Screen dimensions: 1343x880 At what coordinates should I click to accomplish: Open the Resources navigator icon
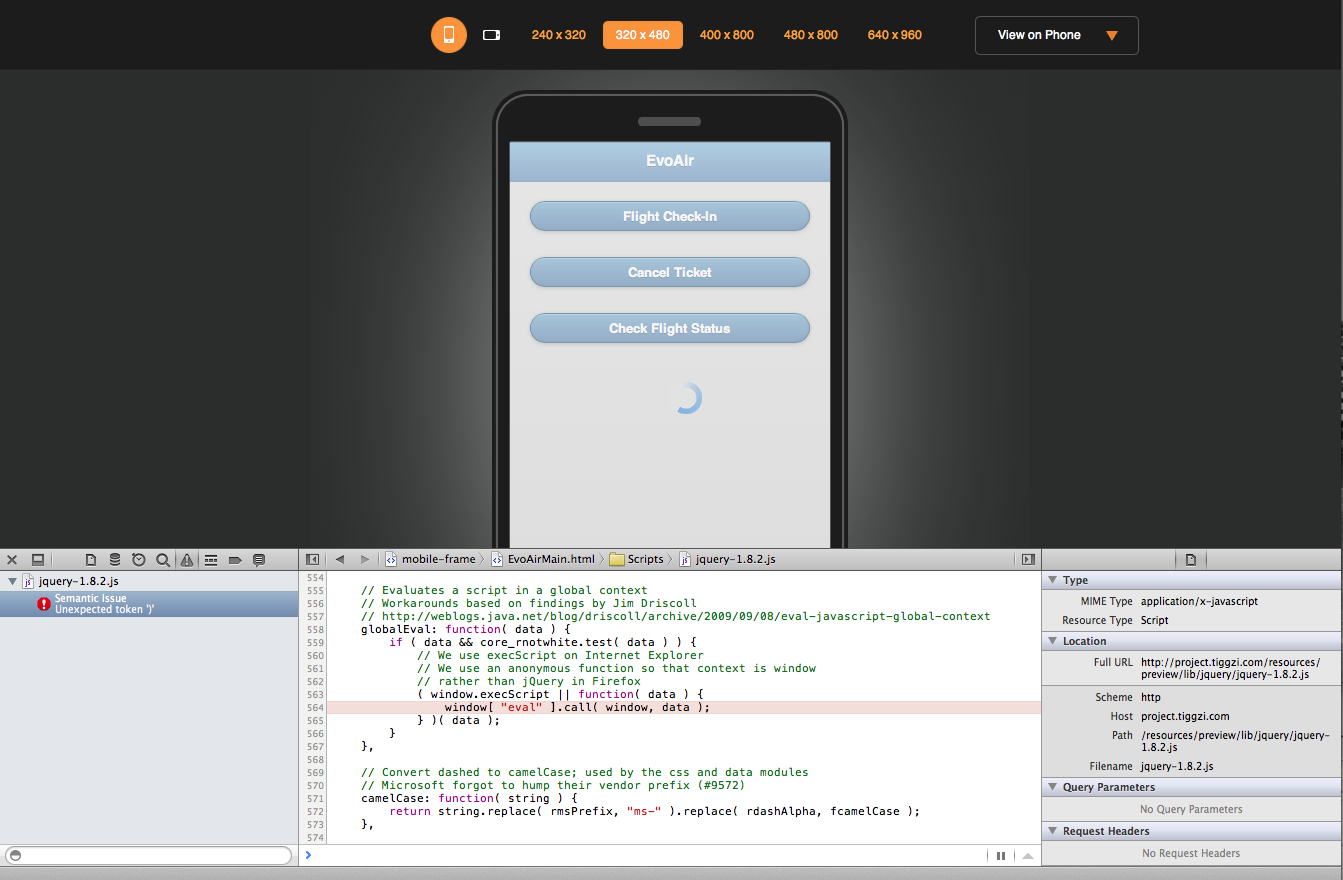click(x=91, y=560)
